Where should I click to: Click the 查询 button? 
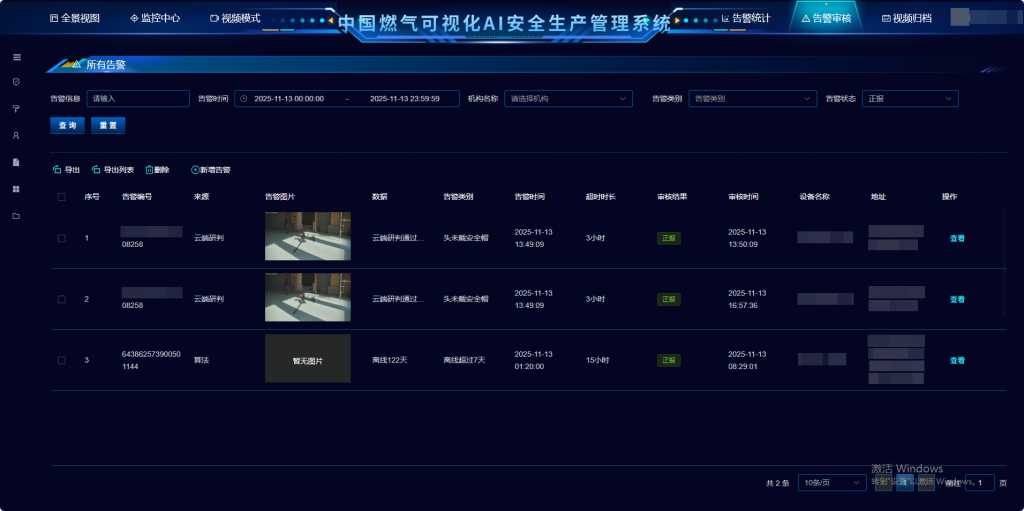click(67, 125)
